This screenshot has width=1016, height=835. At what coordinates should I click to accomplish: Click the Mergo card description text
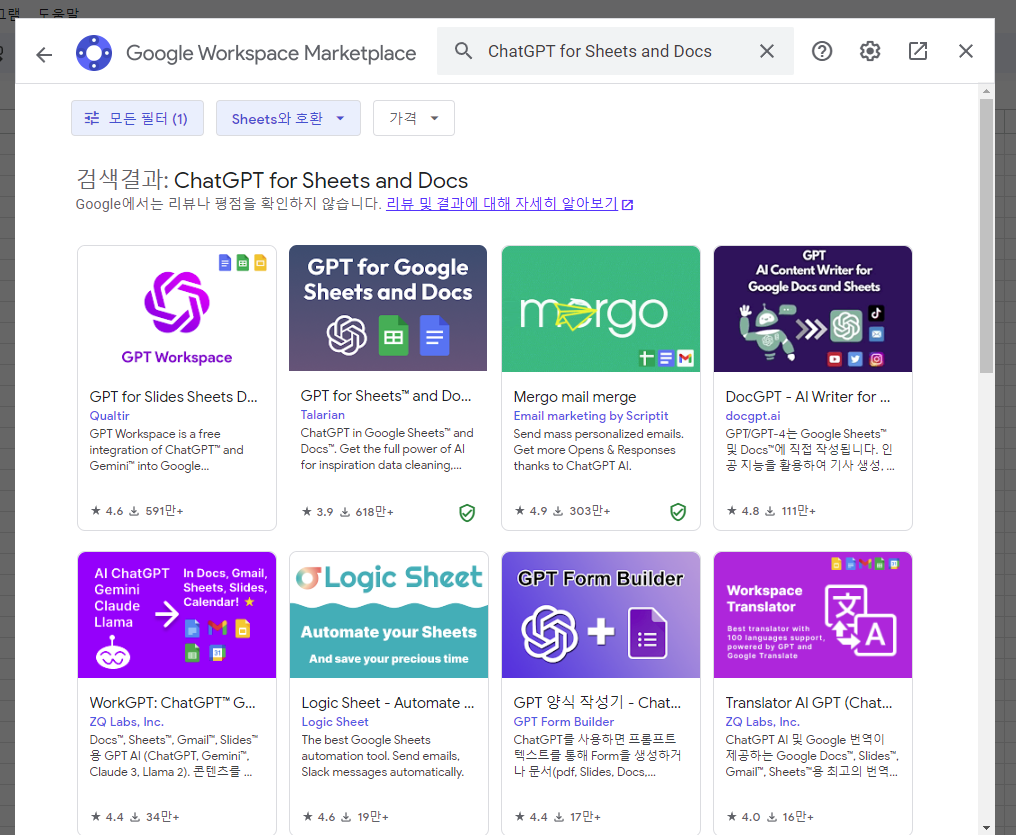point(598,450)
